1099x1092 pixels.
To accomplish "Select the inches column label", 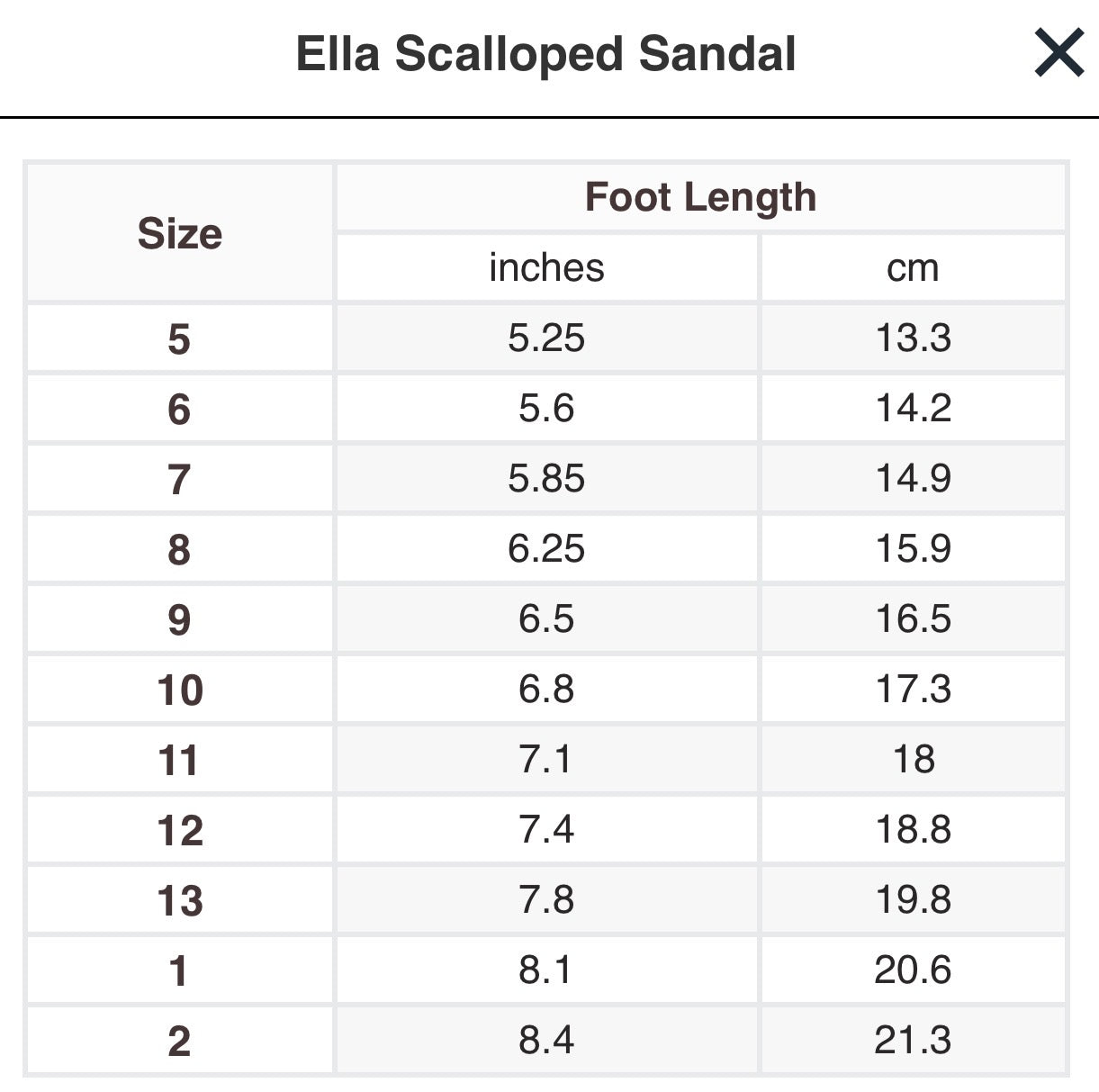I will [545, 266].
